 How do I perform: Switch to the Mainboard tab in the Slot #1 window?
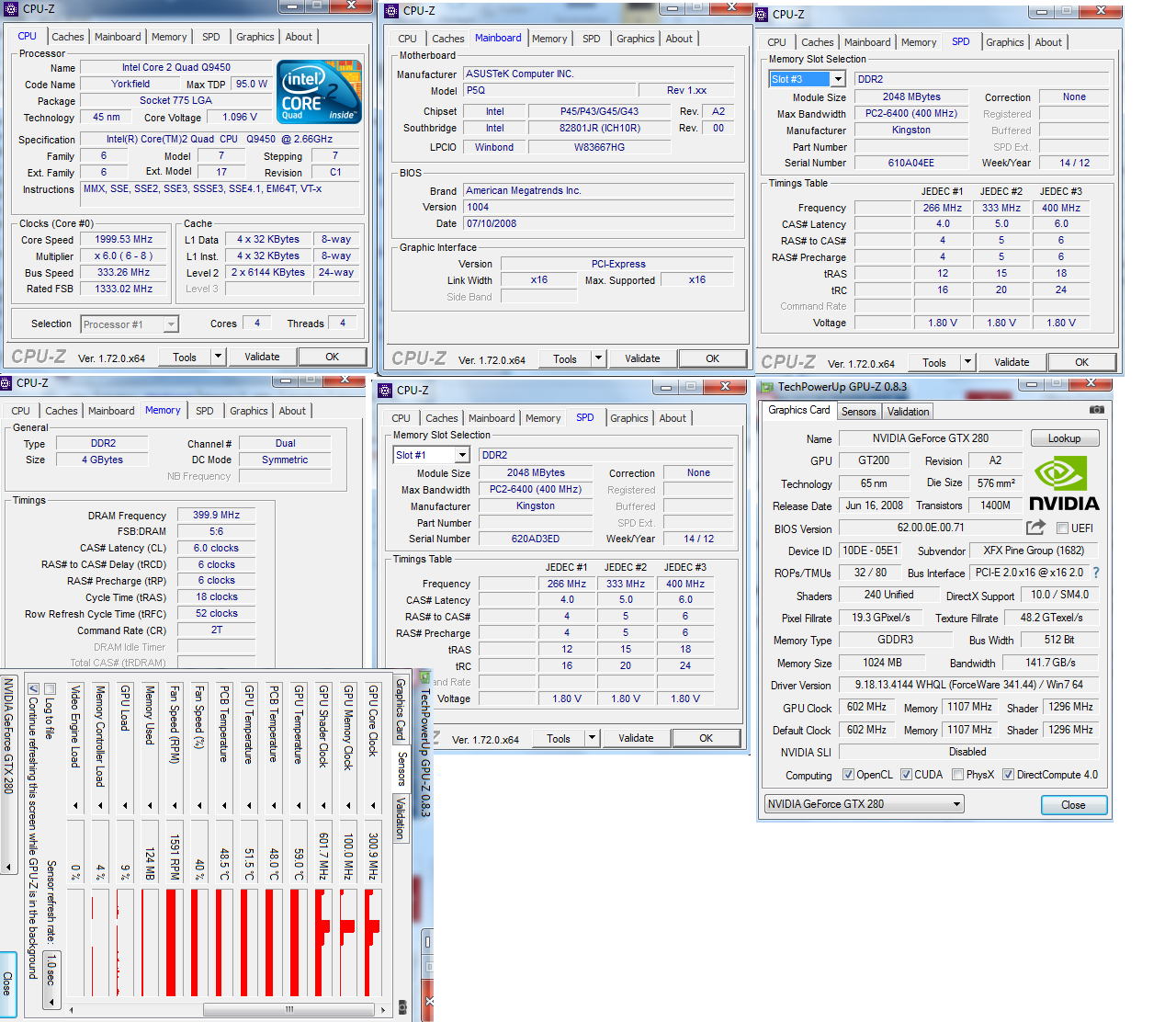pos(492,418)
